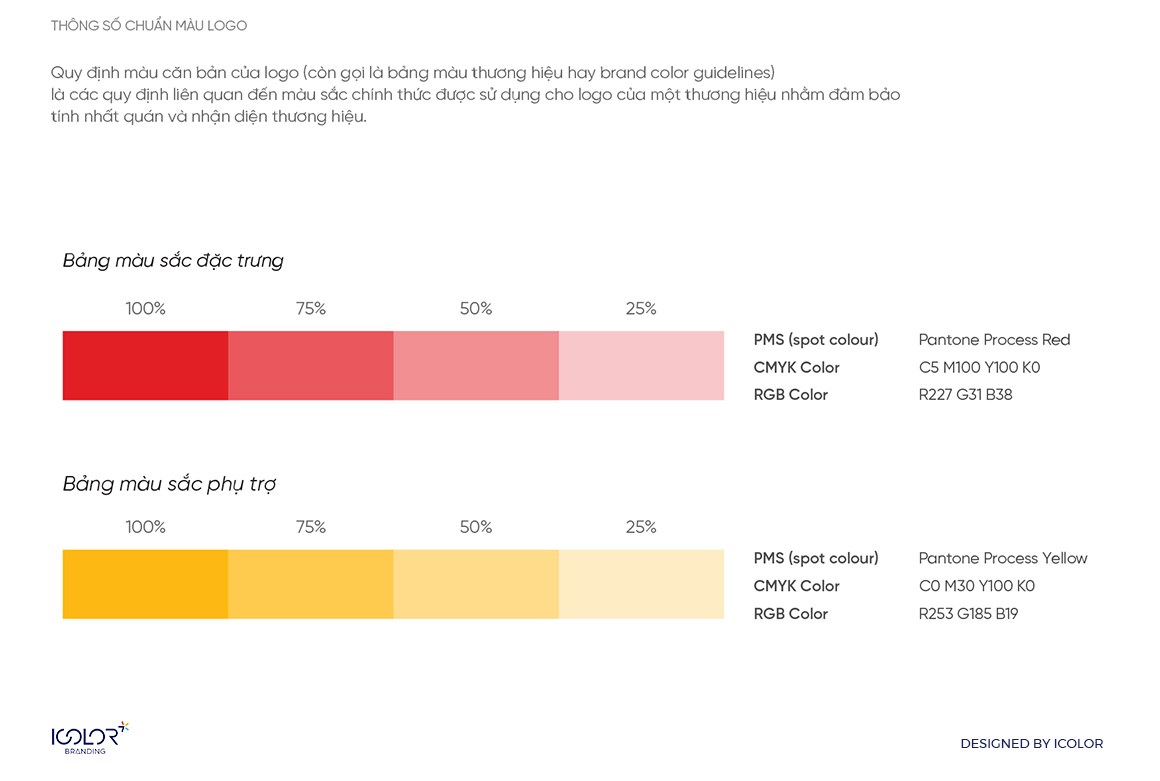The image size is (1160, 781).
Task: Click the 100% yellow color swatch
Action: click(145, 584)
